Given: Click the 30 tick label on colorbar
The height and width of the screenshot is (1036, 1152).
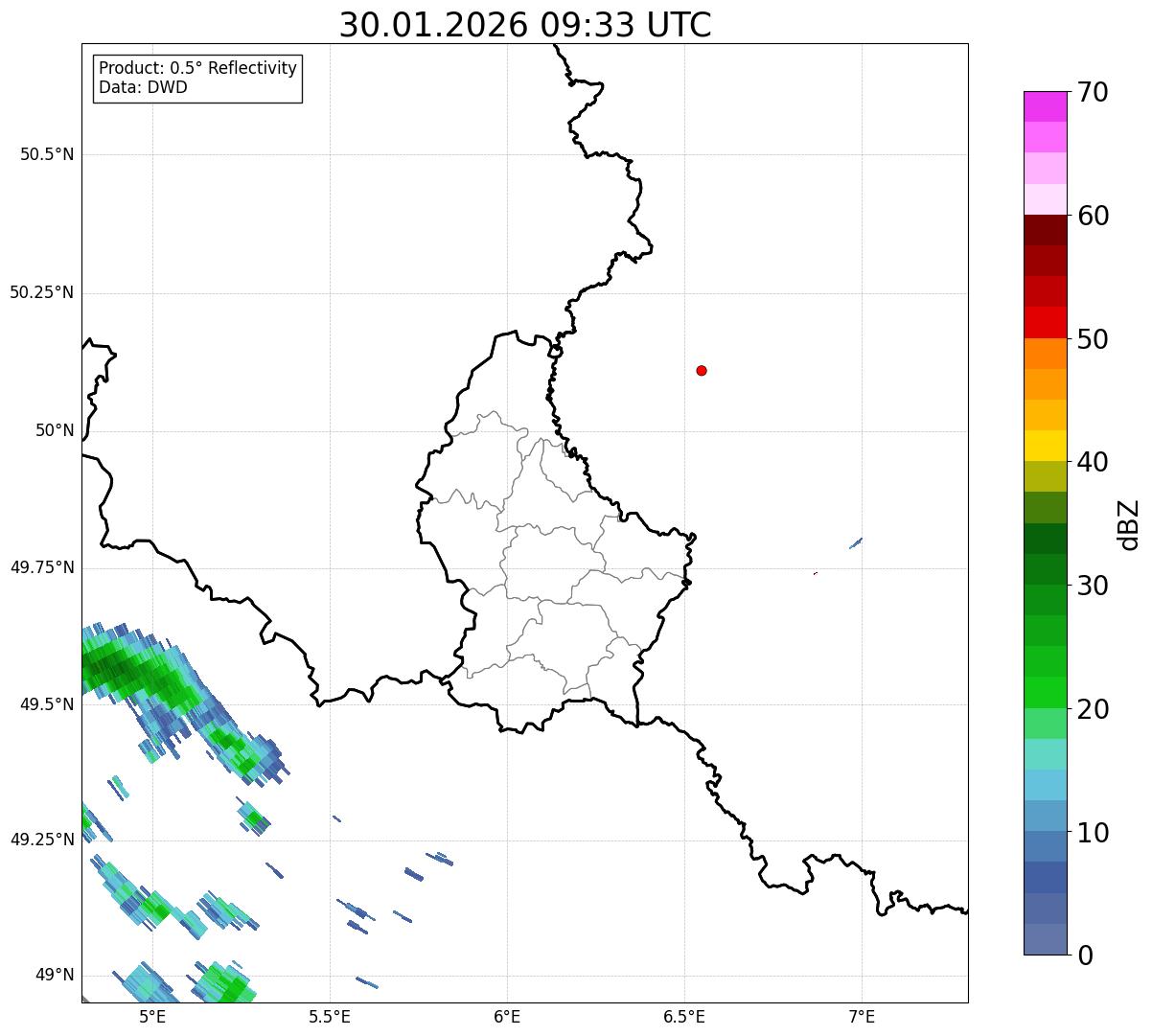Looking at the screenshot, I should [x=1093, y=586].
